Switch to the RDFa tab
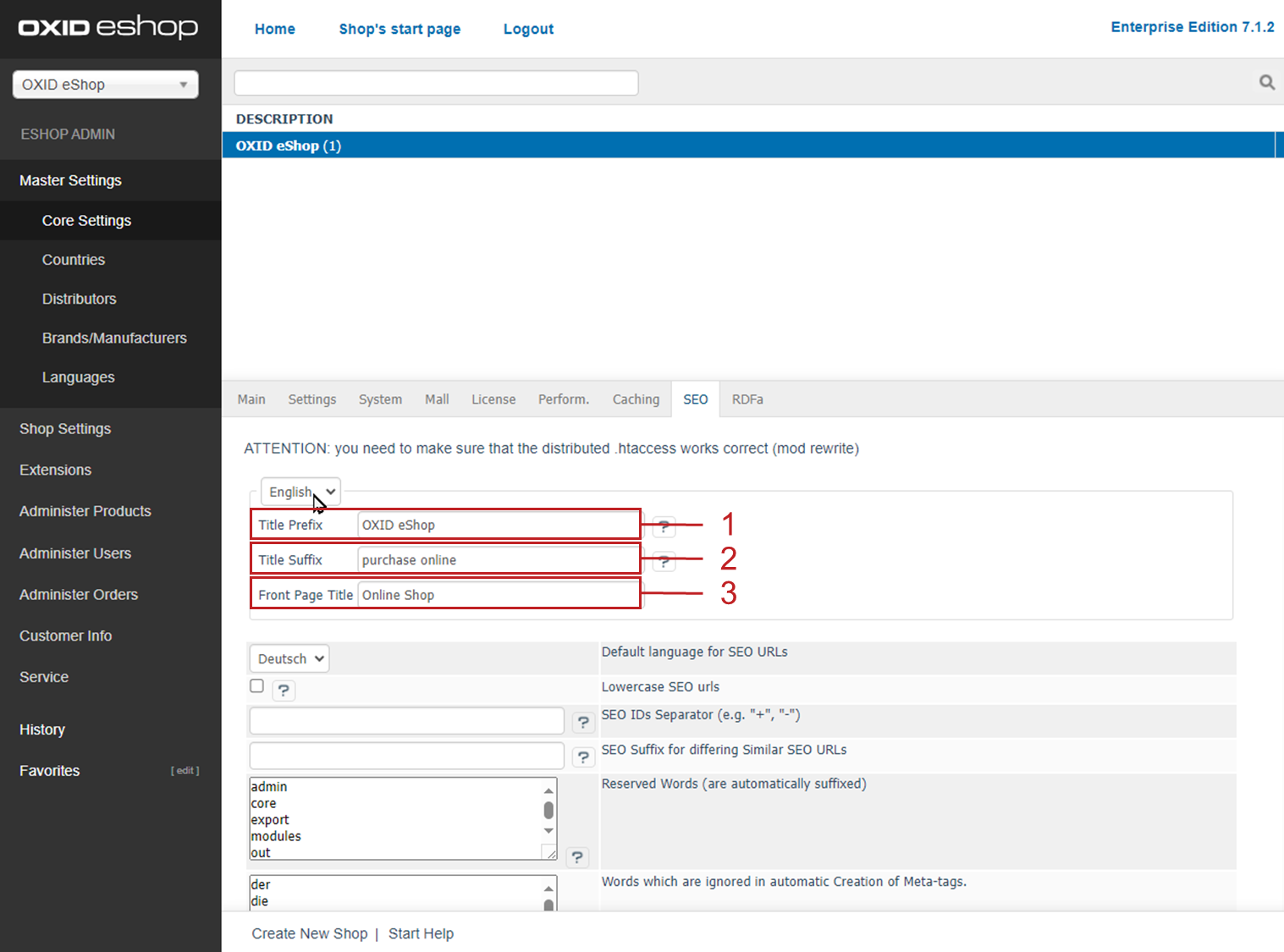1284x952 pixels. point(747,399)
